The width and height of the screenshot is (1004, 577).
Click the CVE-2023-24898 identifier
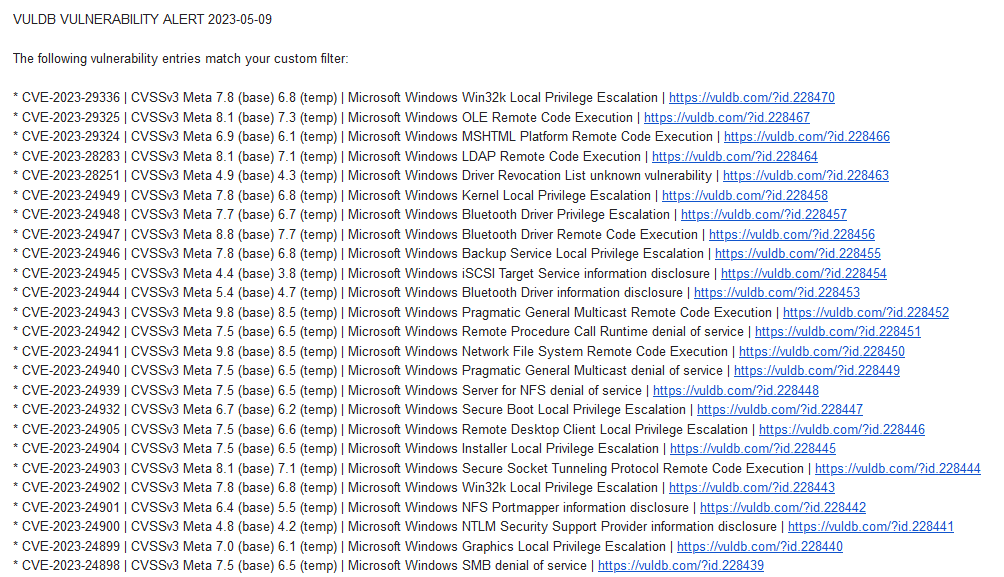click(70, 566)
